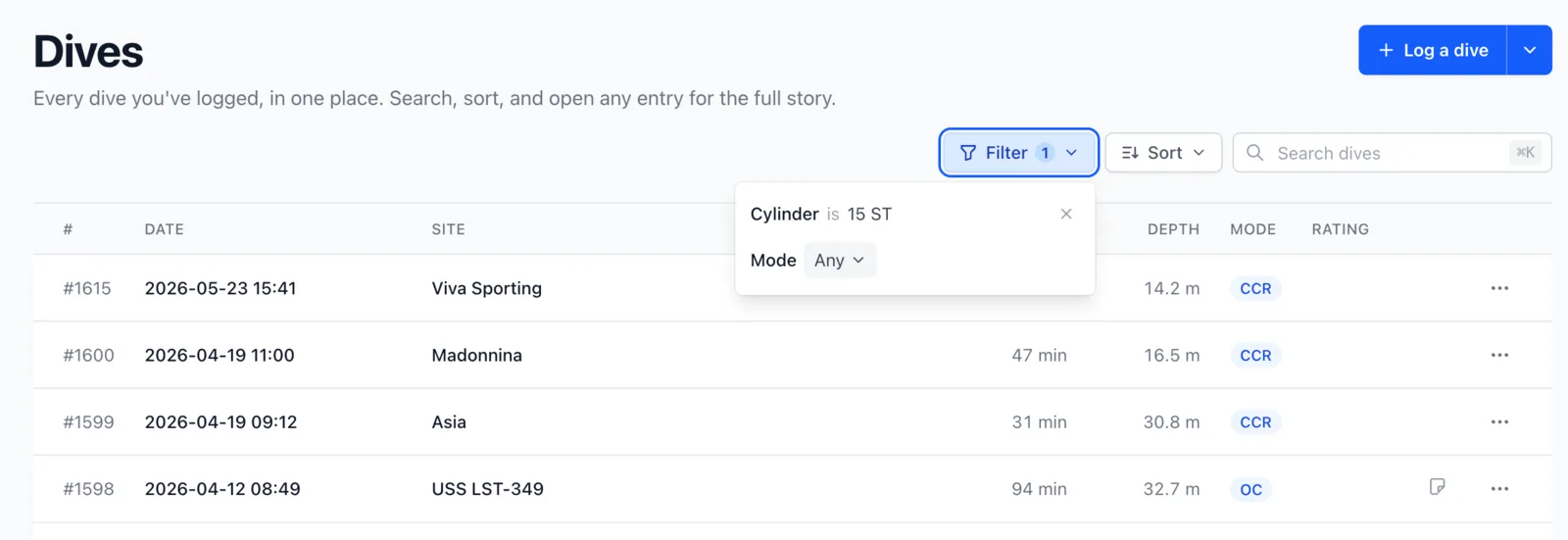Click dive number #1600
1568x540 pixels.
pos(88,355)
